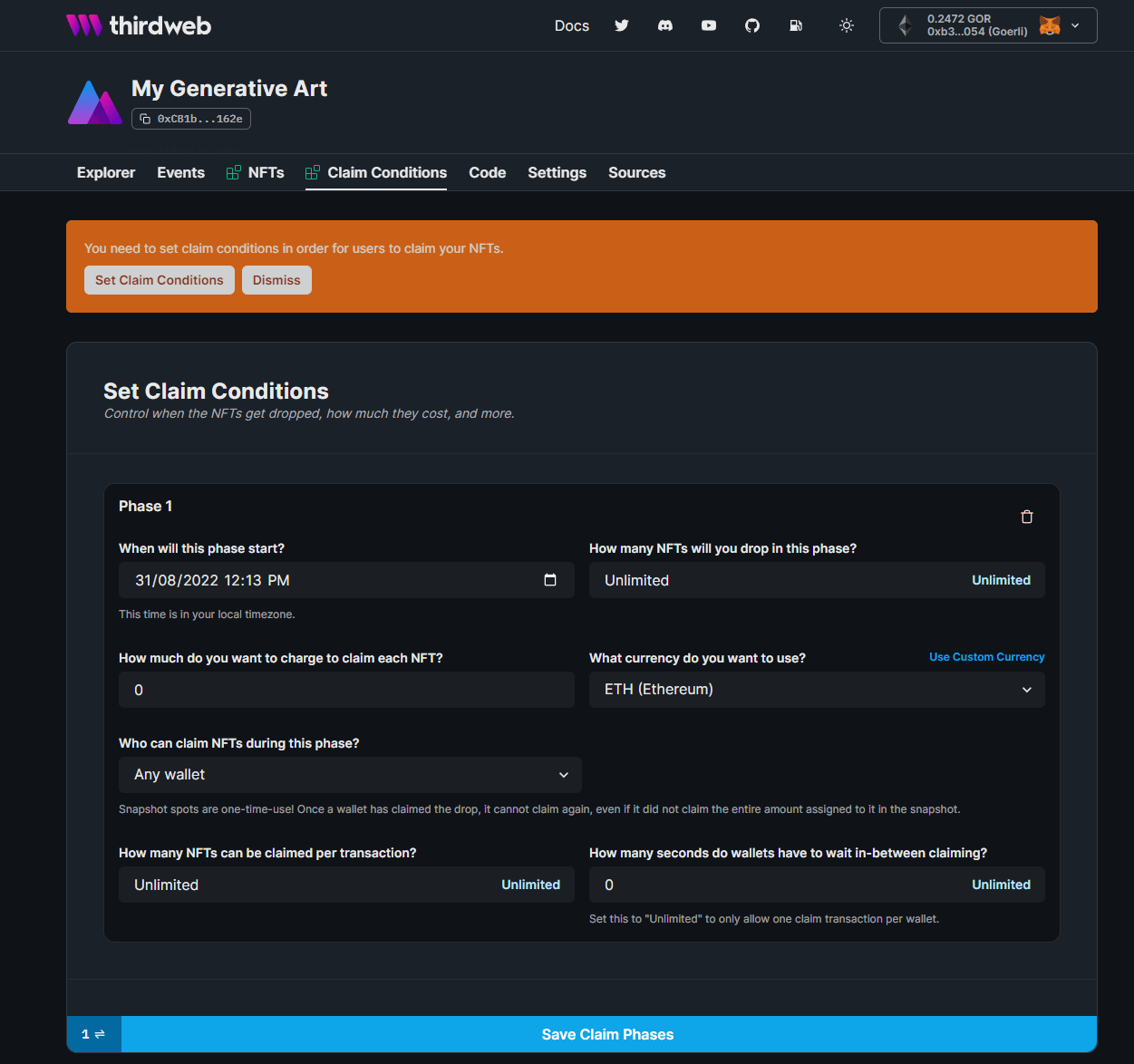Viewport: 1134px width, 1064px height.
Task: Set per-transaction limit to Unlimited
Action: 530,885
